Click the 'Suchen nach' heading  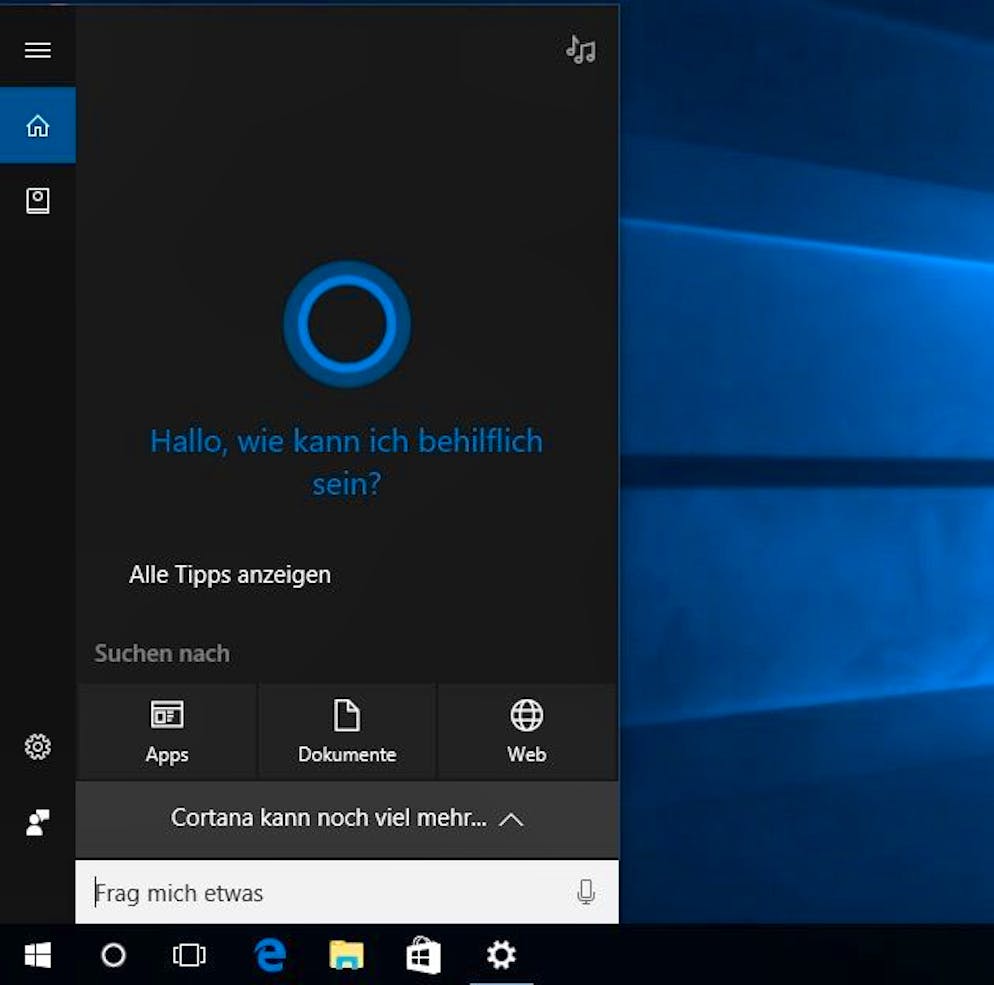[x=162, y=653]
